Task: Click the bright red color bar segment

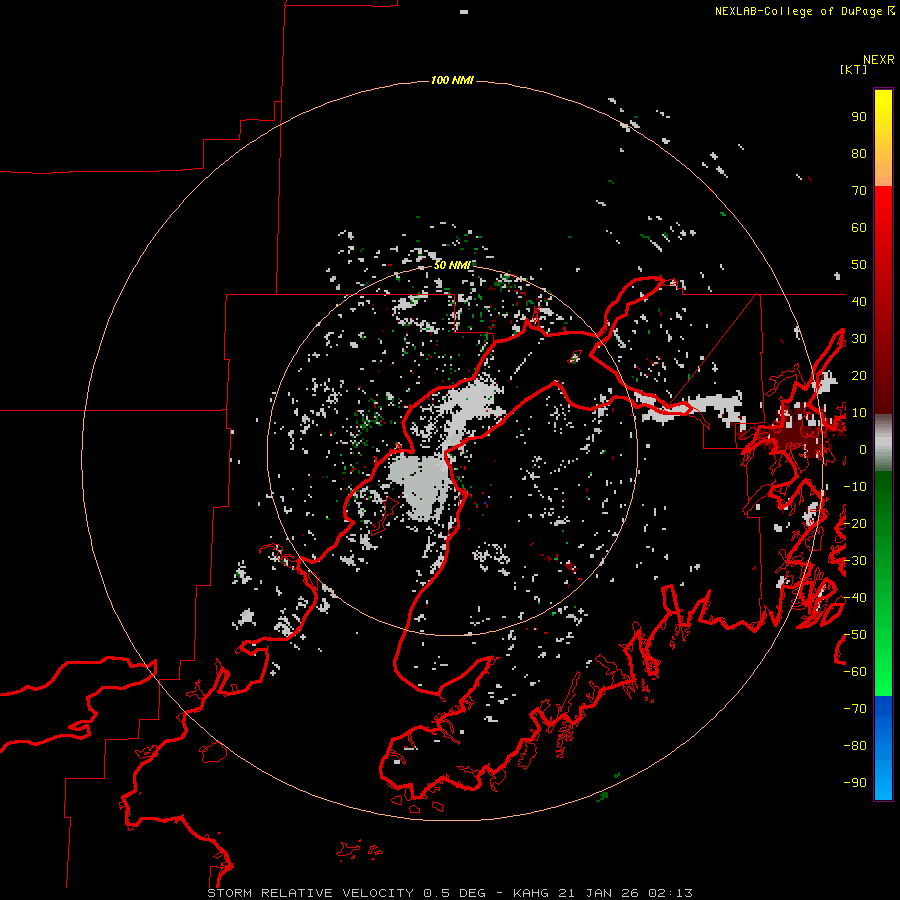Action: (883, 218)
